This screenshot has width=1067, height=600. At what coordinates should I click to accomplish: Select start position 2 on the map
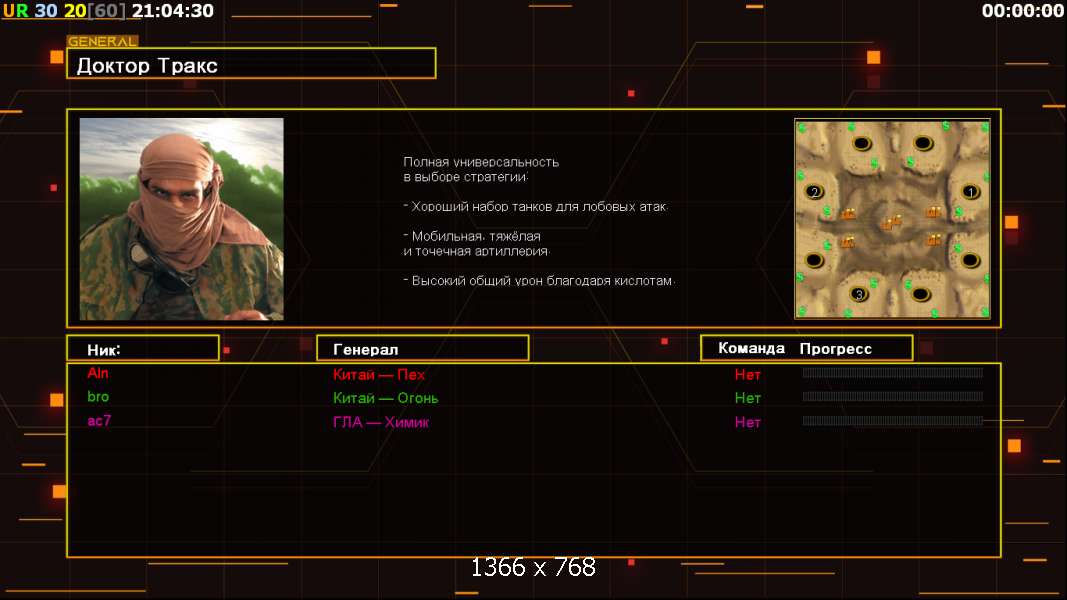(815, 192)
